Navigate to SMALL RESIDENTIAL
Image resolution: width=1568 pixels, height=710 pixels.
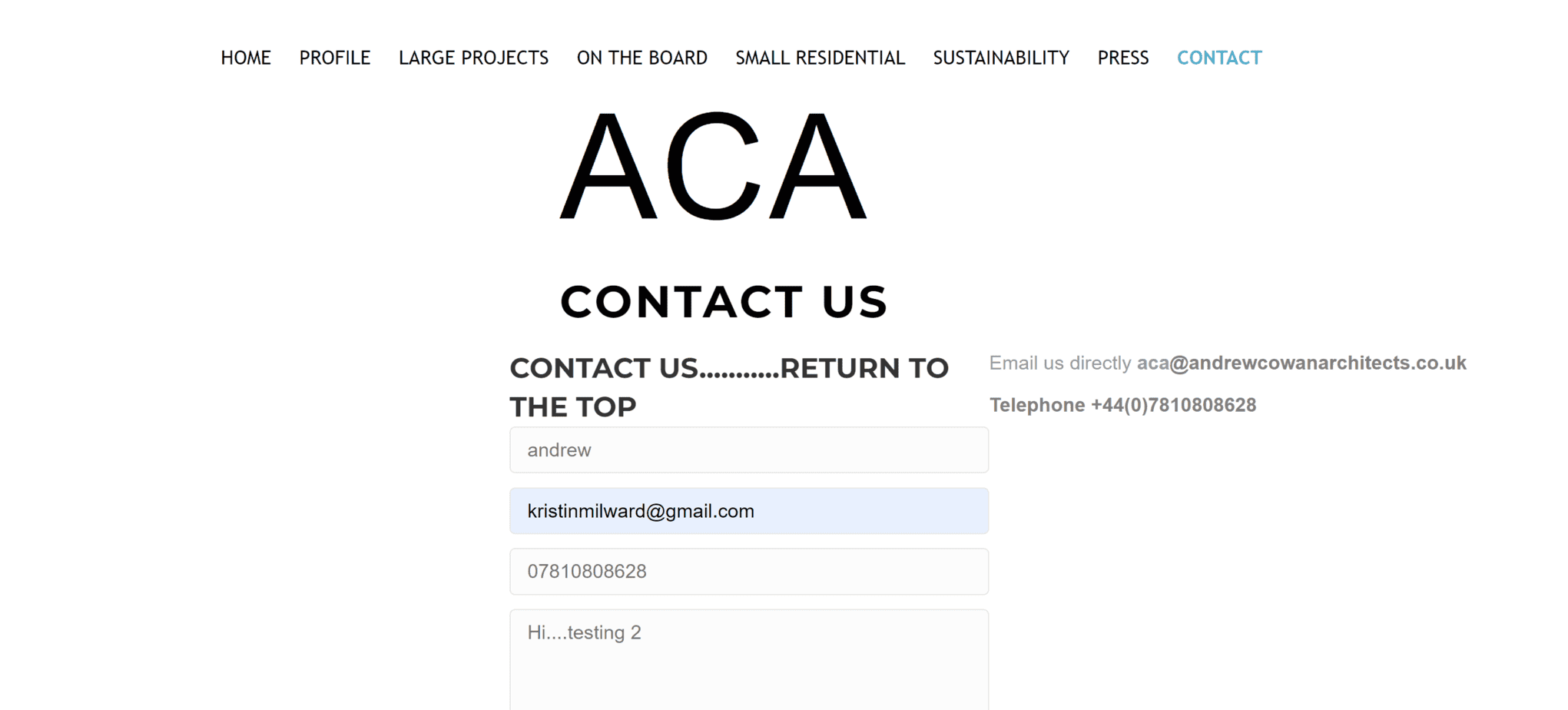click(x=820, y=58)
